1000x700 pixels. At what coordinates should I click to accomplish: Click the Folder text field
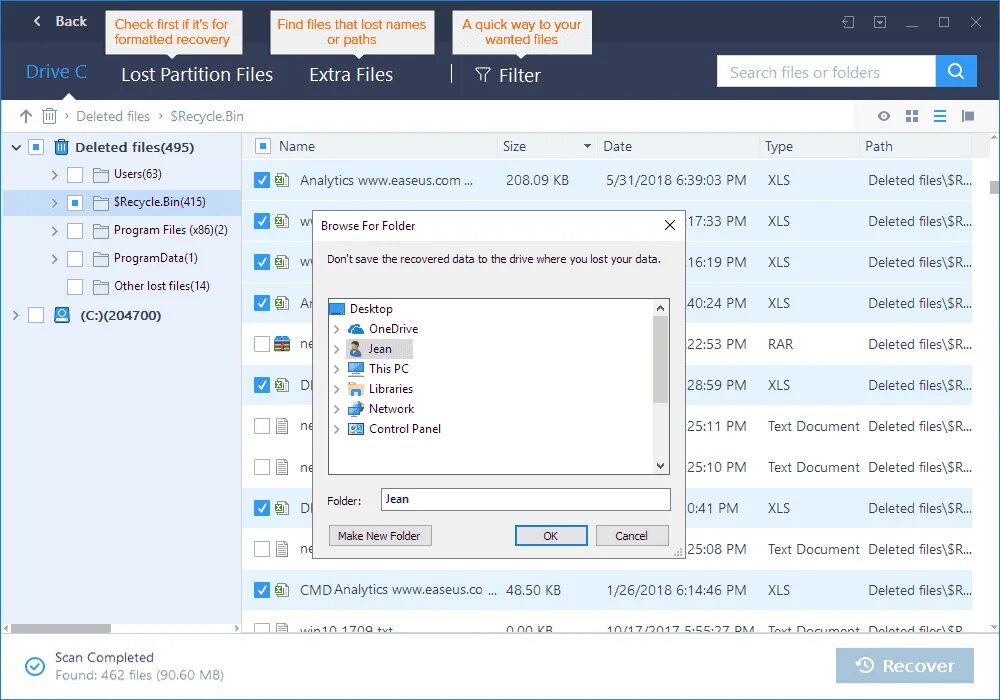(526, 499)
